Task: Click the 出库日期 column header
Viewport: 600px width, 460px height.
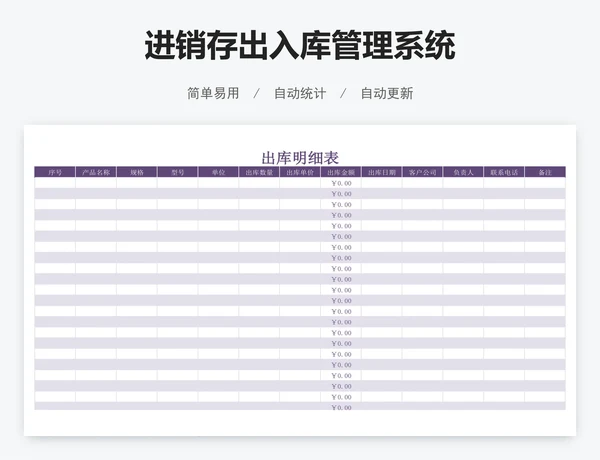Action: click(382, 172)
